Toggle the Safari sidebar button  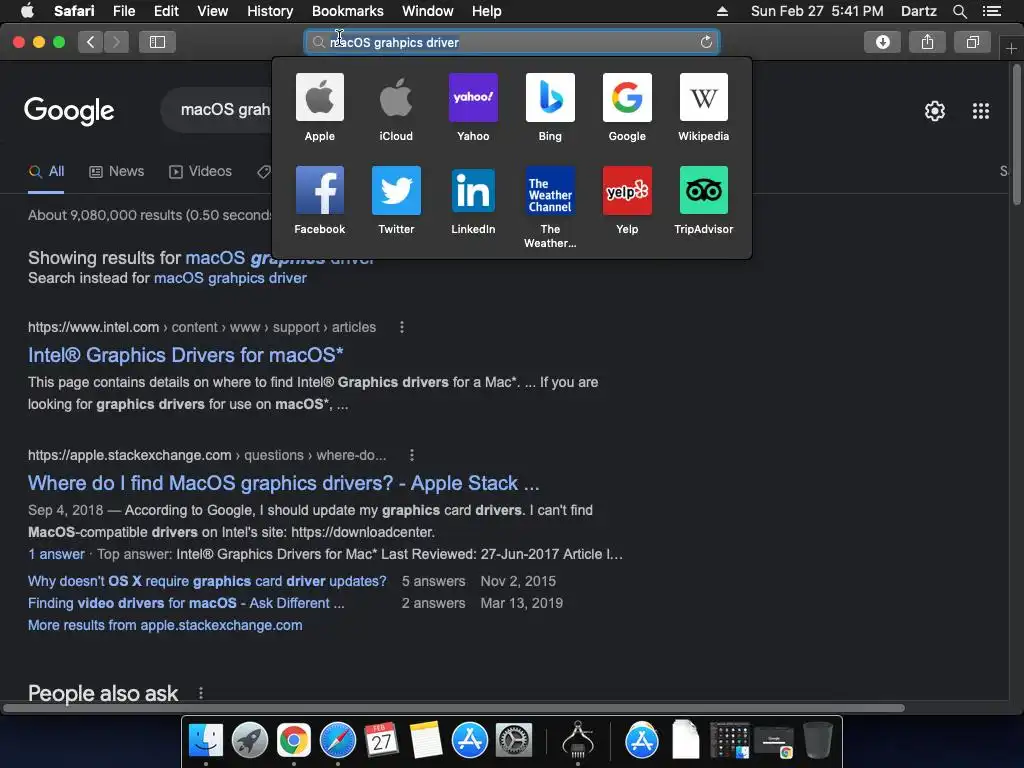(157, 42)
